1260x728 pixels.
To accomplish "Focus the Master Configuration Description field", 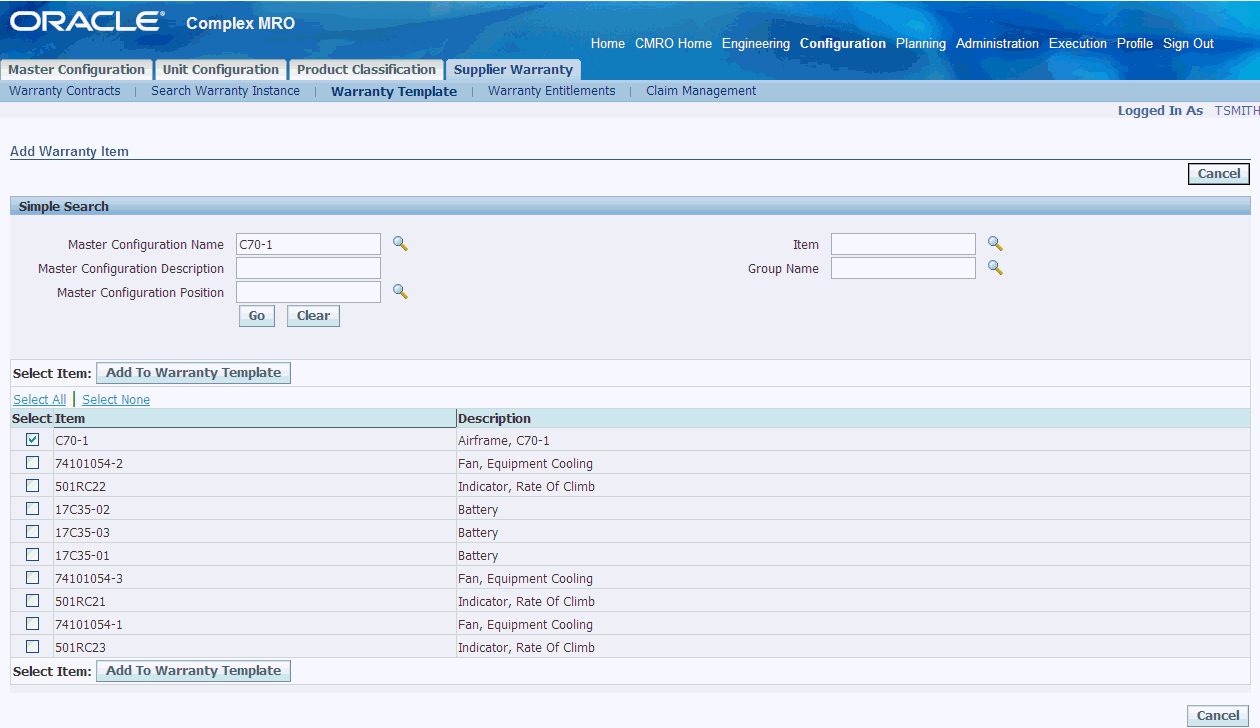I will 308,268.
